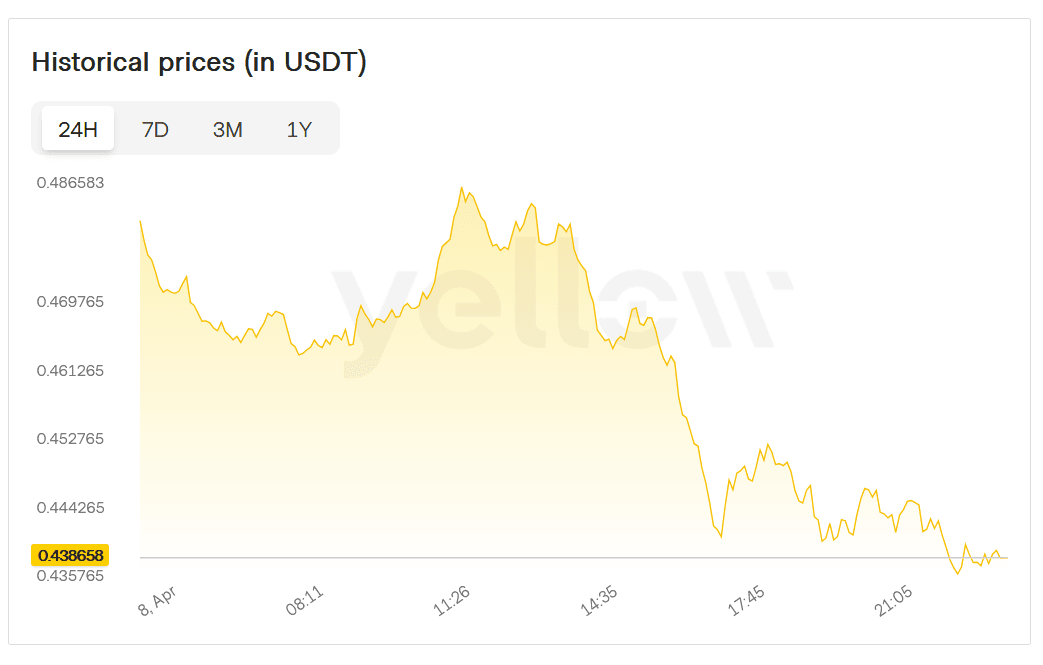1043x665 pixels.
Task: Click the 0.452765 y-axis label
Action: 70,438
